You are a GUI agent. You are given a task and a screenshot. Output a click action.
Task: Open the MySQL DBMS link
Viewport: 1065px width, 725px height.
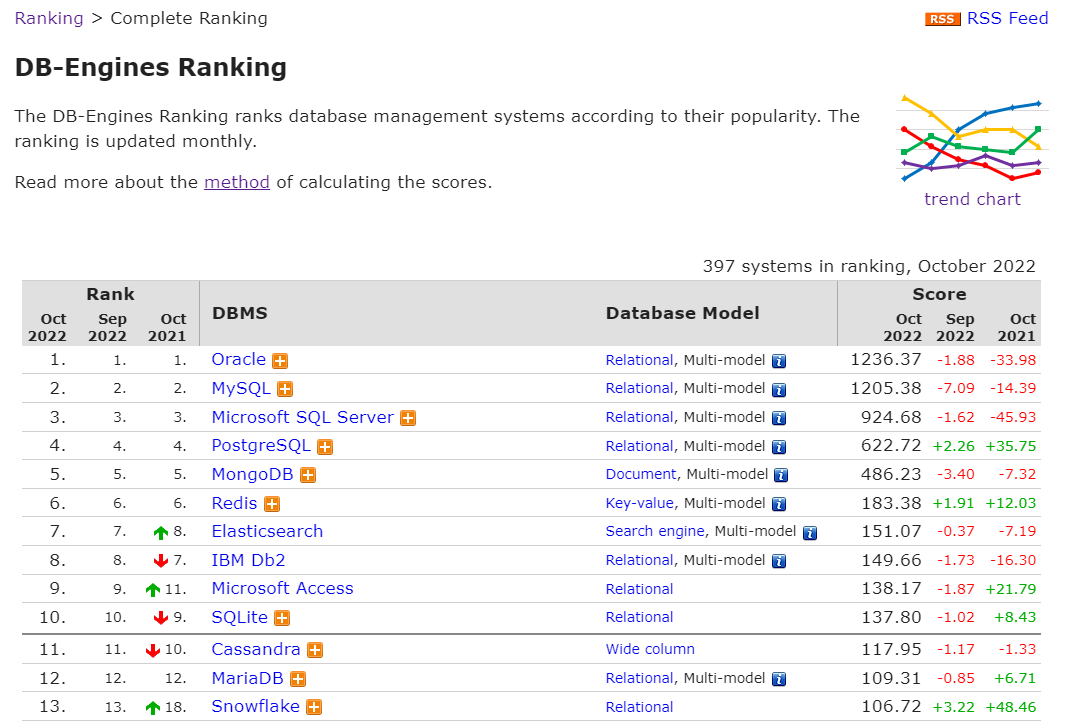[x=241, y=388]
